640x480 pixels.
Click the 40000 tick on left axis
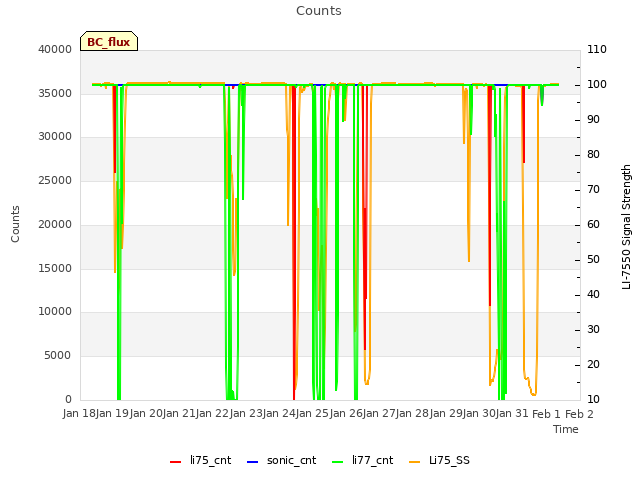tap(55, 49)
